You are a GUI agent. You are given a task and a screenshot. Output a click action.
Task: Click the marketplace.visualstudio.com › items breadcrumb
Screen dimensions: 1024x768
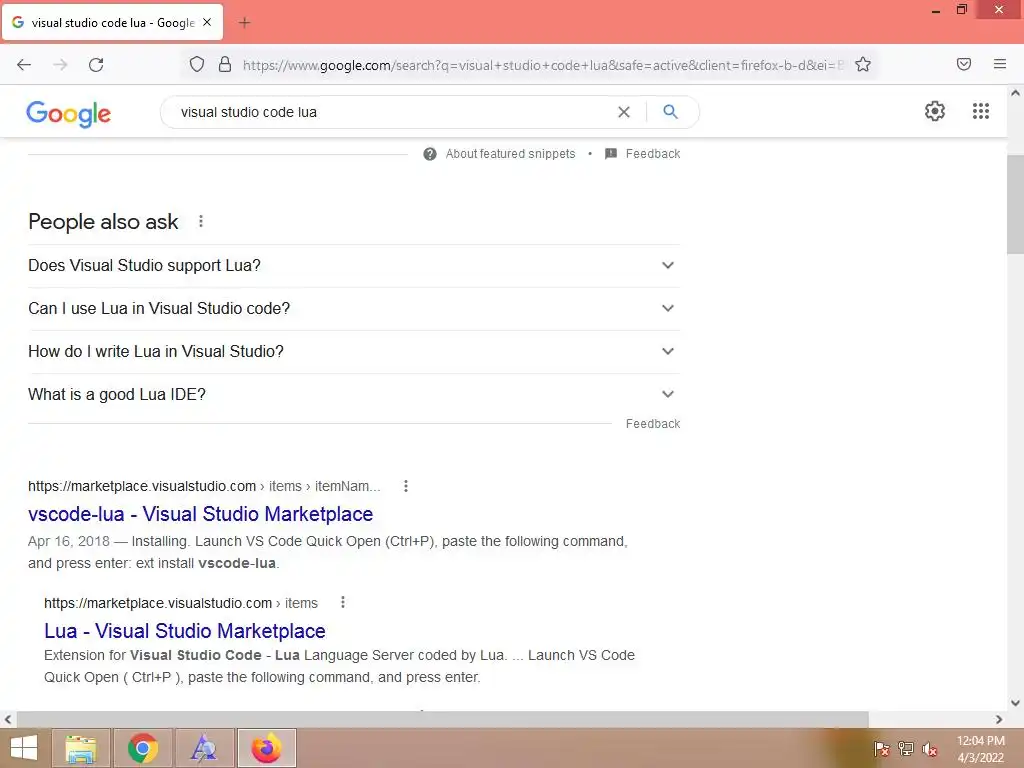(x=181, y=603)
